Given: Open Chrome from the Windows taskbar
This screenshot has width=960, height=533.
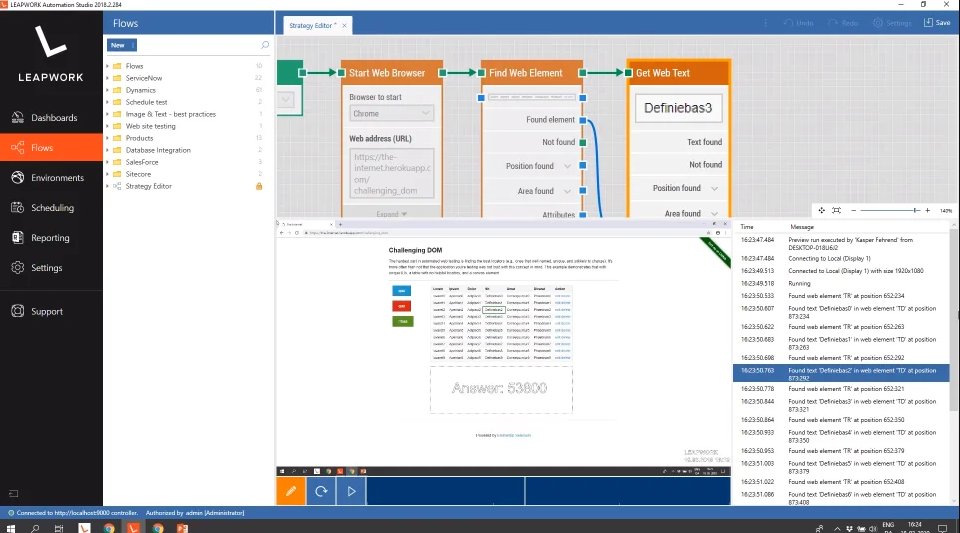Looking at the screenshot, I should [x=109, y=528].
